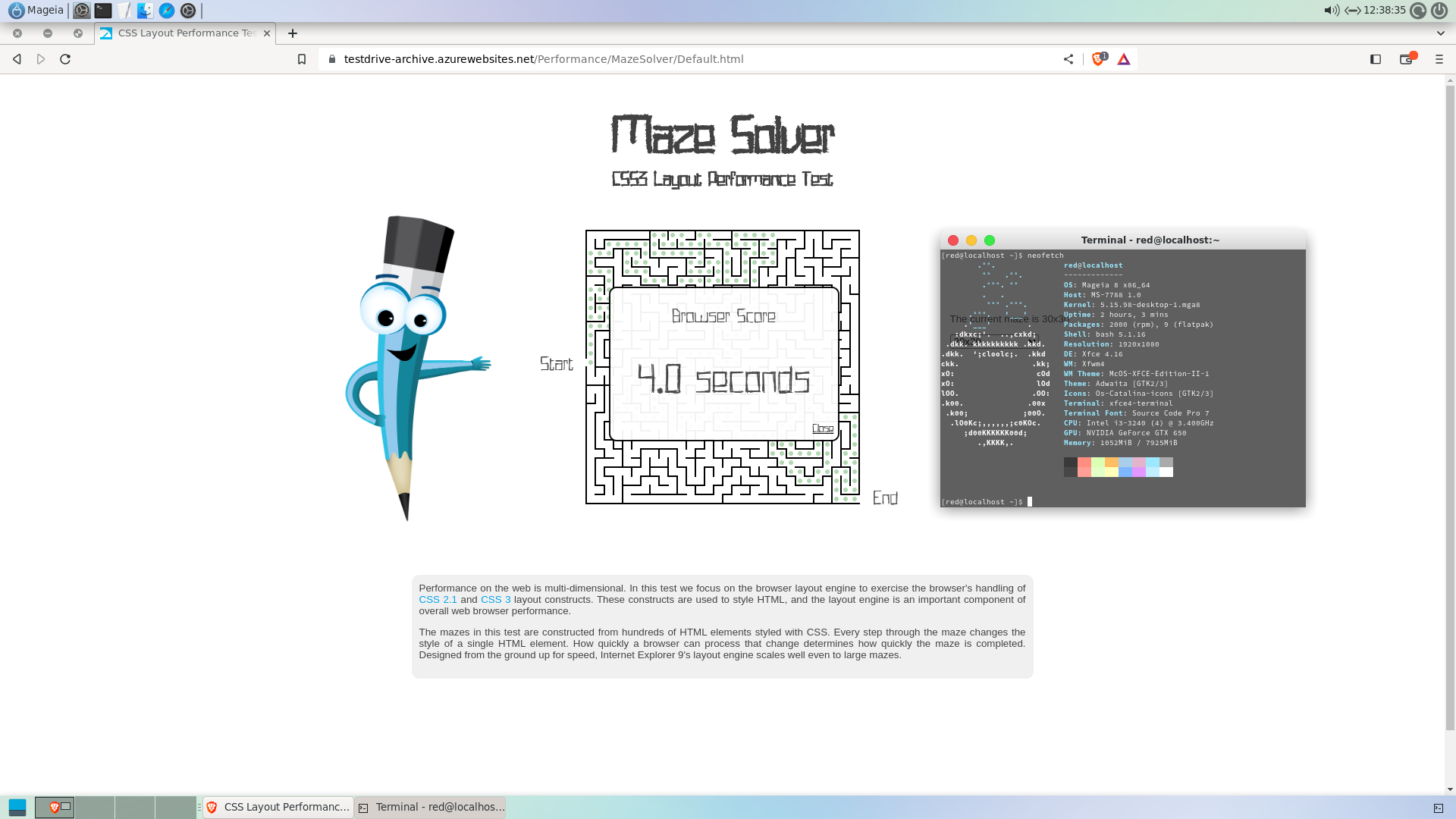The width and height of the screenshot is (1456, 819).
Task: Launch the terminal from top panel
Action: [103, 11]
